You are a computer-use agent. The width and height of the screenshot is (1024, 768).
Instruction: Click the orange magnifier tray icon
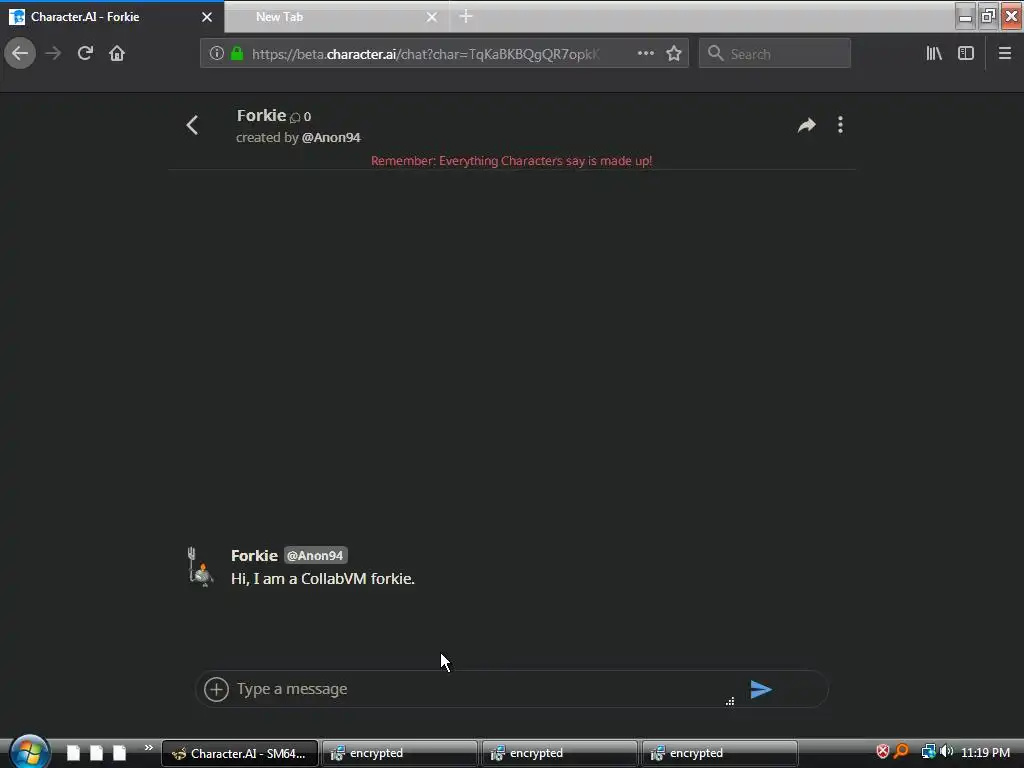click(901, 752)
